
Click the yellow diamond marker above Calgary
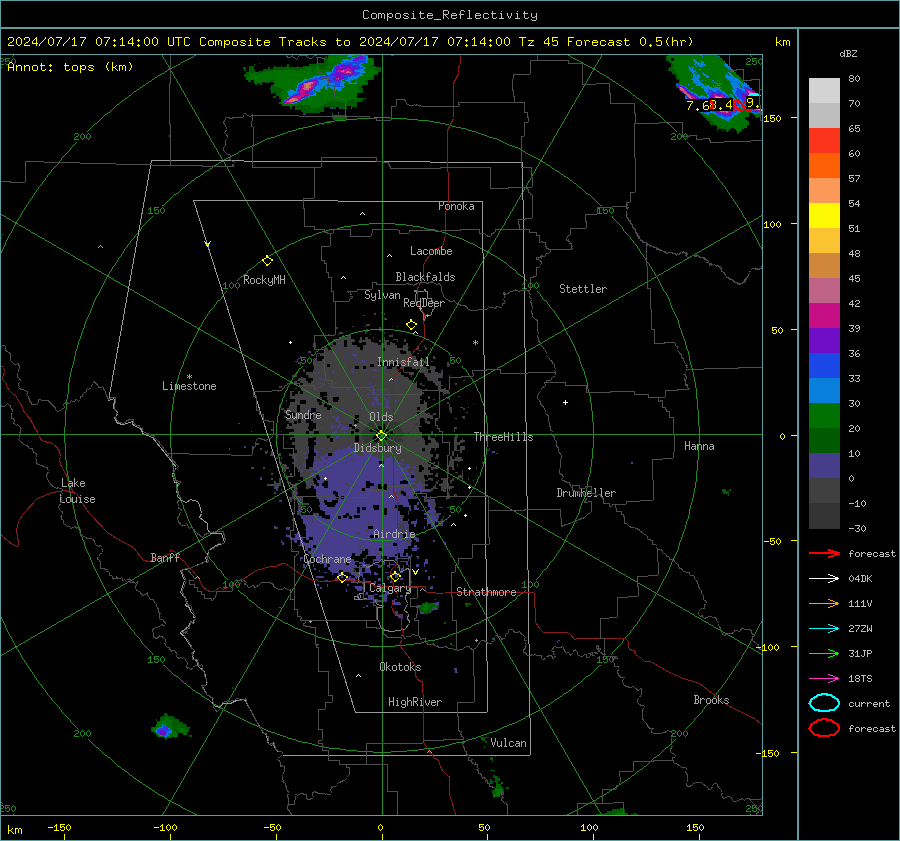coord(395,576)
